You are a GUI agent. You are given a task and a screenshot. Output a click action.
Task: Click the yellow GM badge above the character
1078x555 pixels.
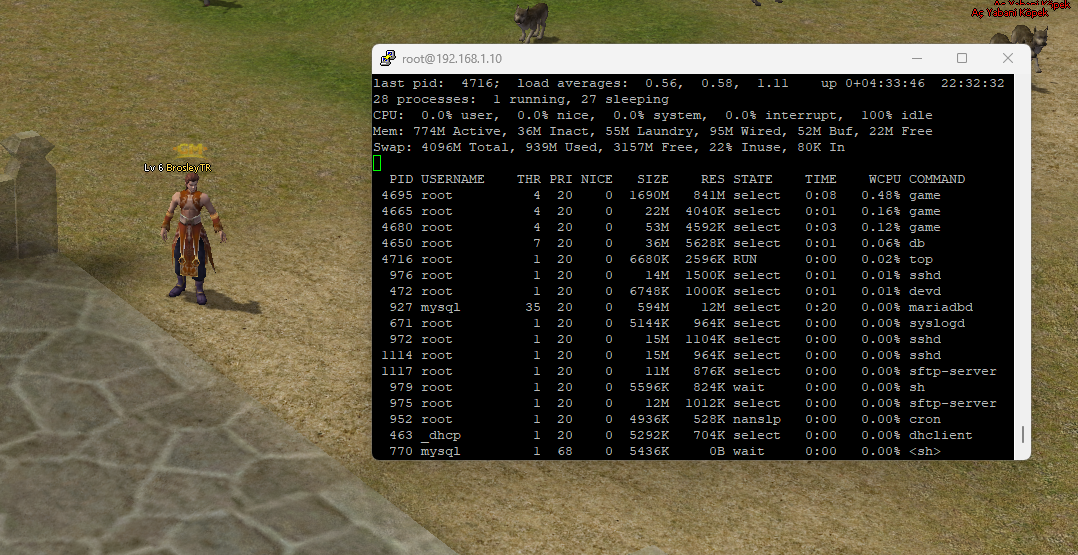tap(189, 151)
